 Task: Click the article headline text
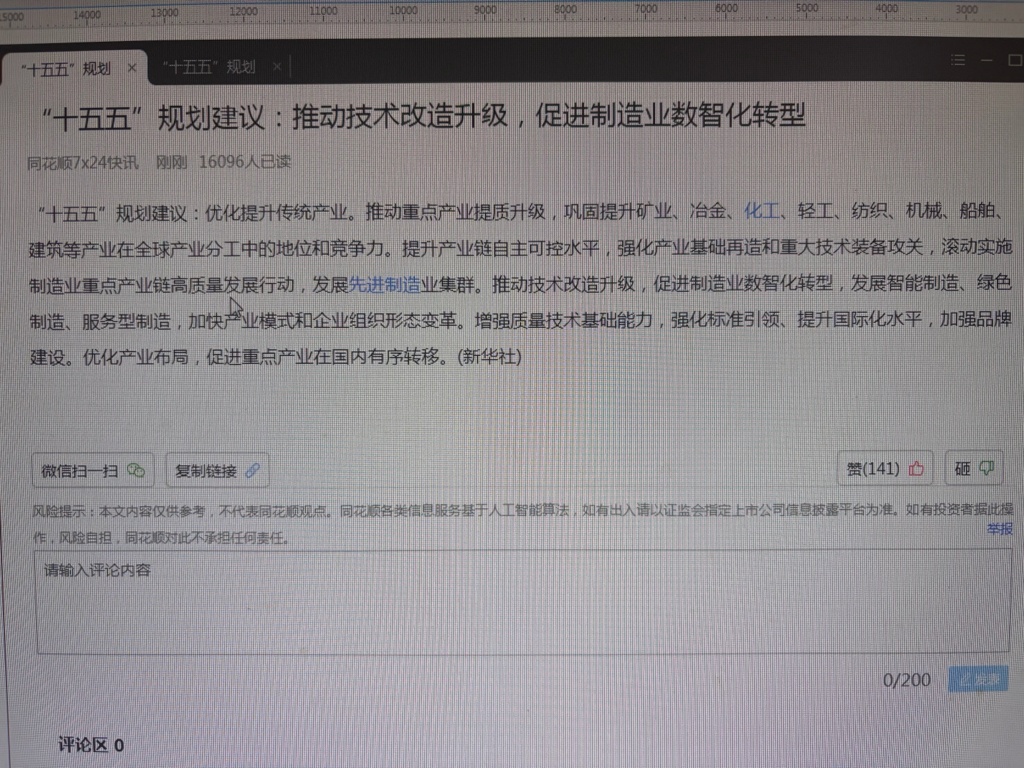(423, 117)
